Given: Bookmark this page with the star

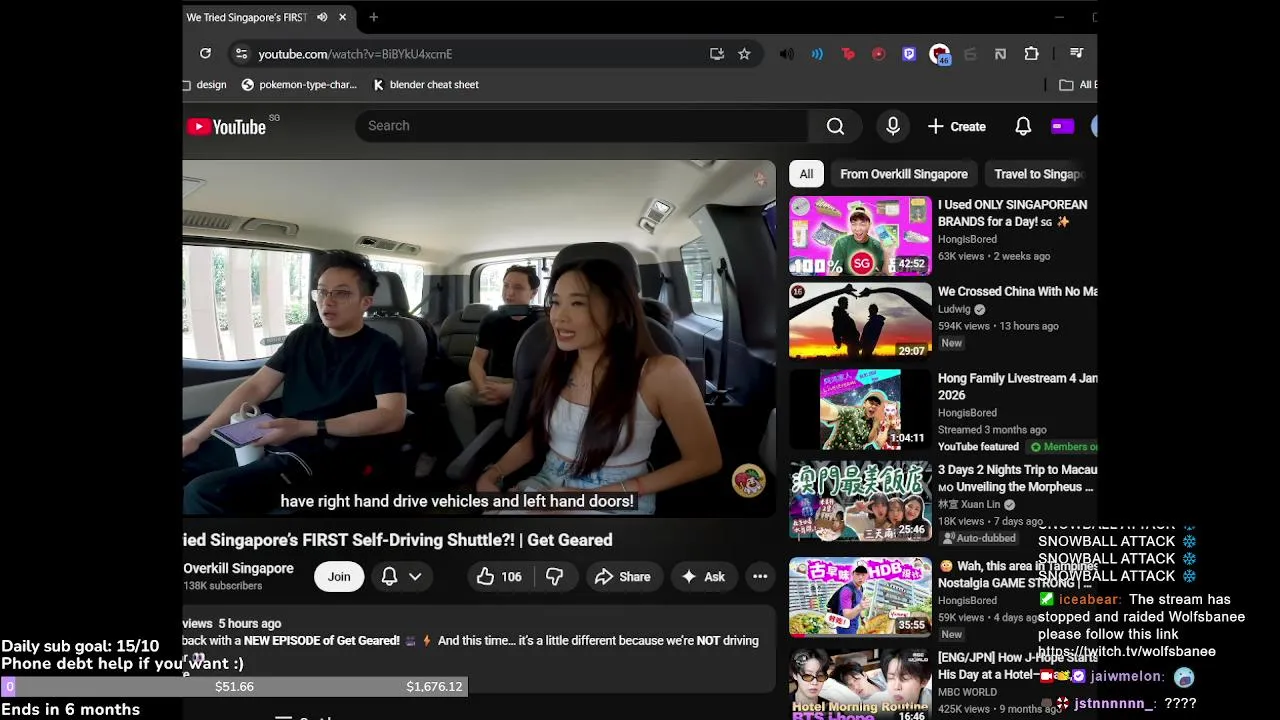Looking at the screenshot, I should (x=744, y=54).
